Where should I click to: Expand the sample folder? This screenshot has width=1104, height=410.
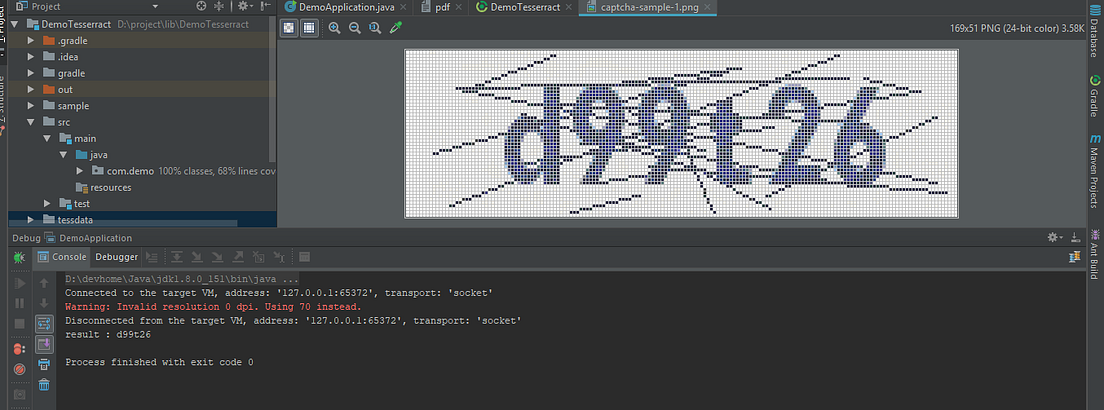(30, 106)
